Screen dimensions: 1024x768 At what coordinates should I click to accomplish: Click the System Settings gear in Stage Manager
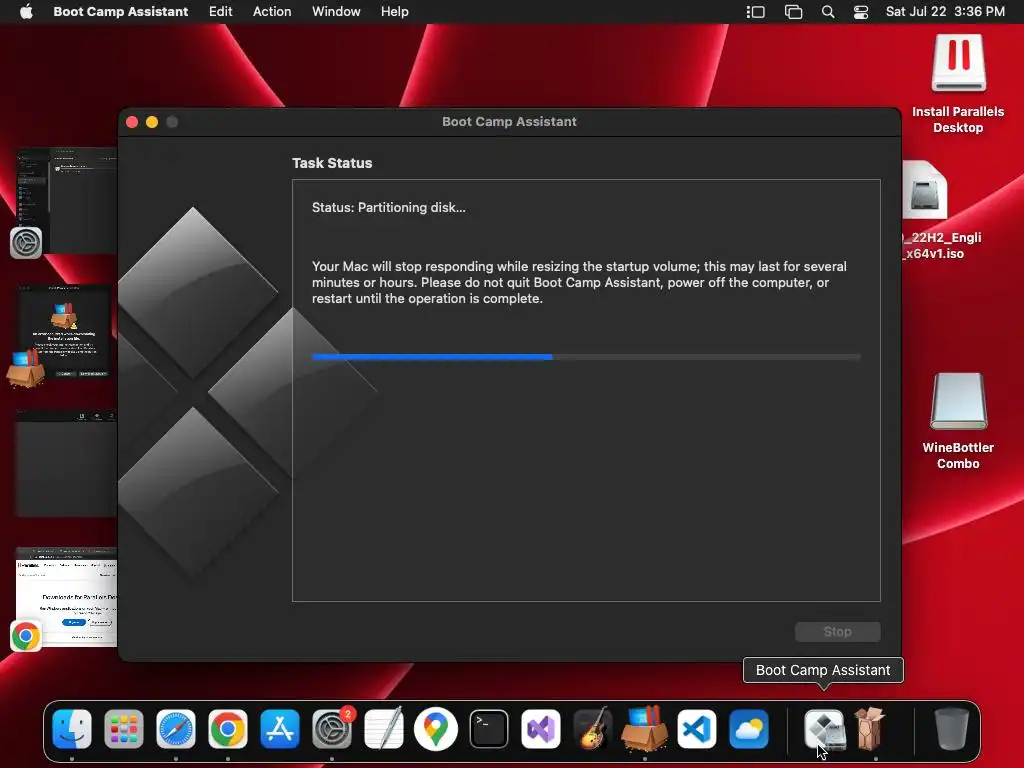click(x=26, y=243)
